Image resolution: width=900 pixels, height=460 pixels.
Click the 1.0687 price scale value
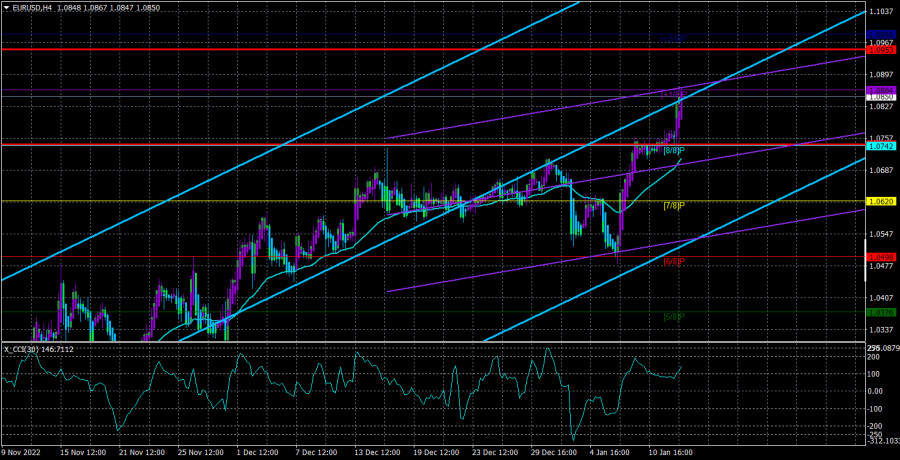881,171
